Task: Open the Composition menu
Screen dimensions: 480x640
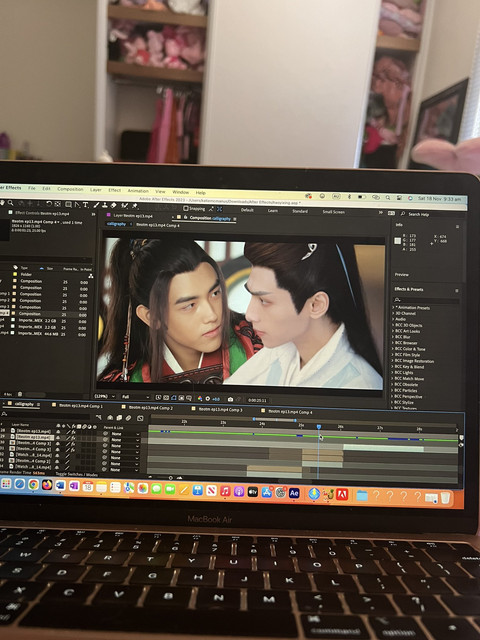Action: click(x=70, y=189)
